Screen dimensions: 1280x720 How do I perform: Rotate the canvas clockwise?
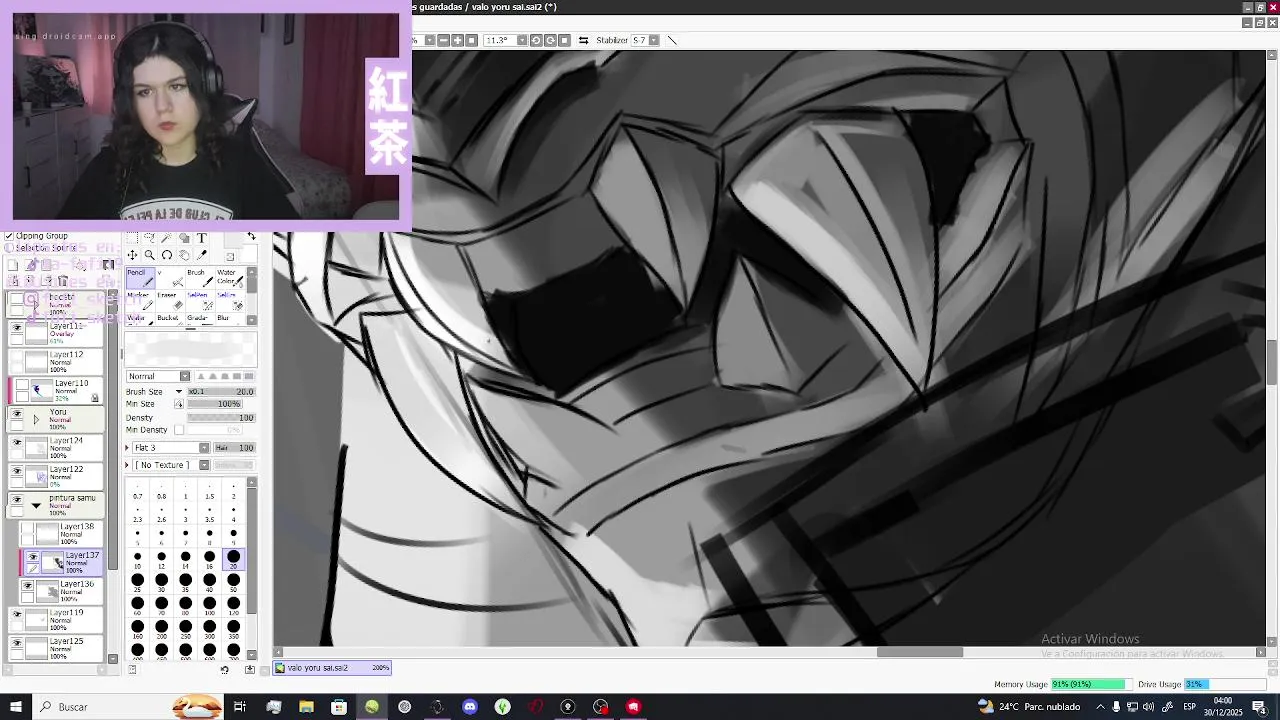[550, 40]
